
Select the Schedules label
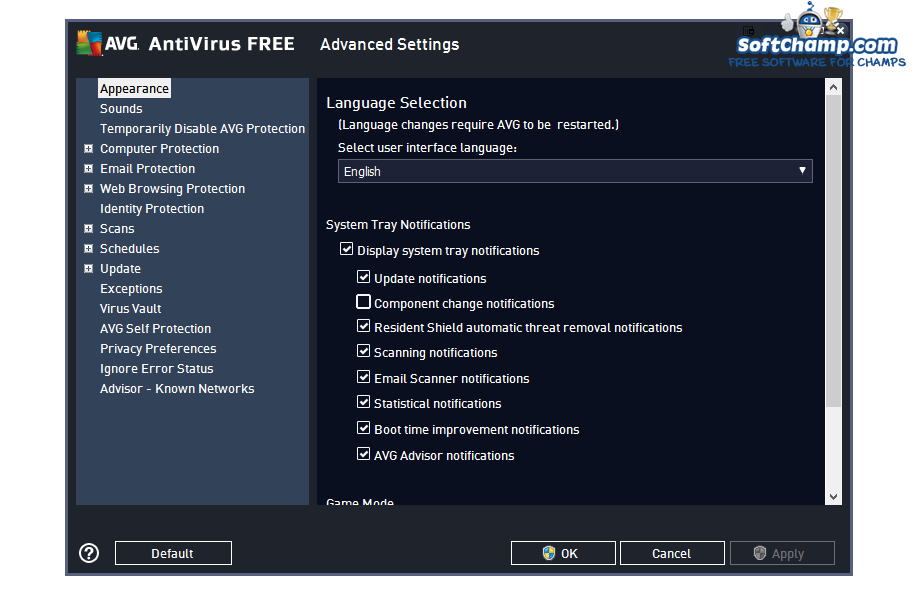pos(130,249)
